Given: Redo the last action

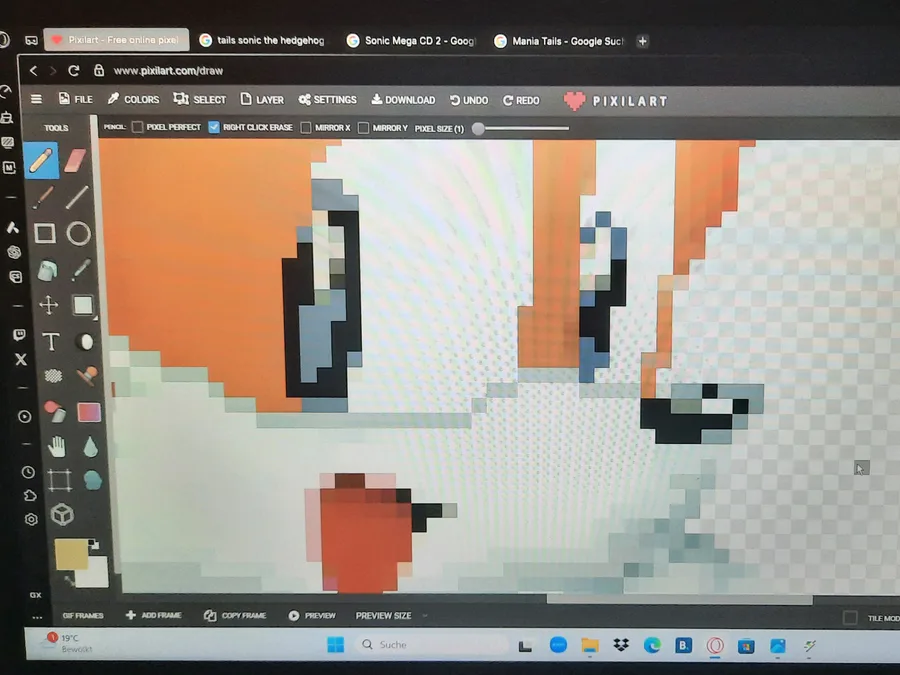Looking at the screenshot, I should (521, 100).
